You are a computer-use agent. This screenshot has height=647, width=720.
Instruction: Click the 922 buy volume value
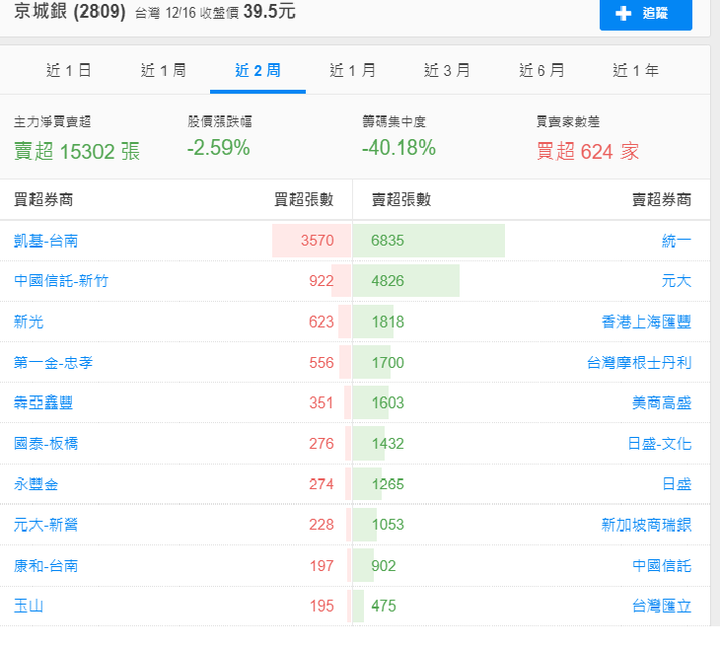coord(321,281)
